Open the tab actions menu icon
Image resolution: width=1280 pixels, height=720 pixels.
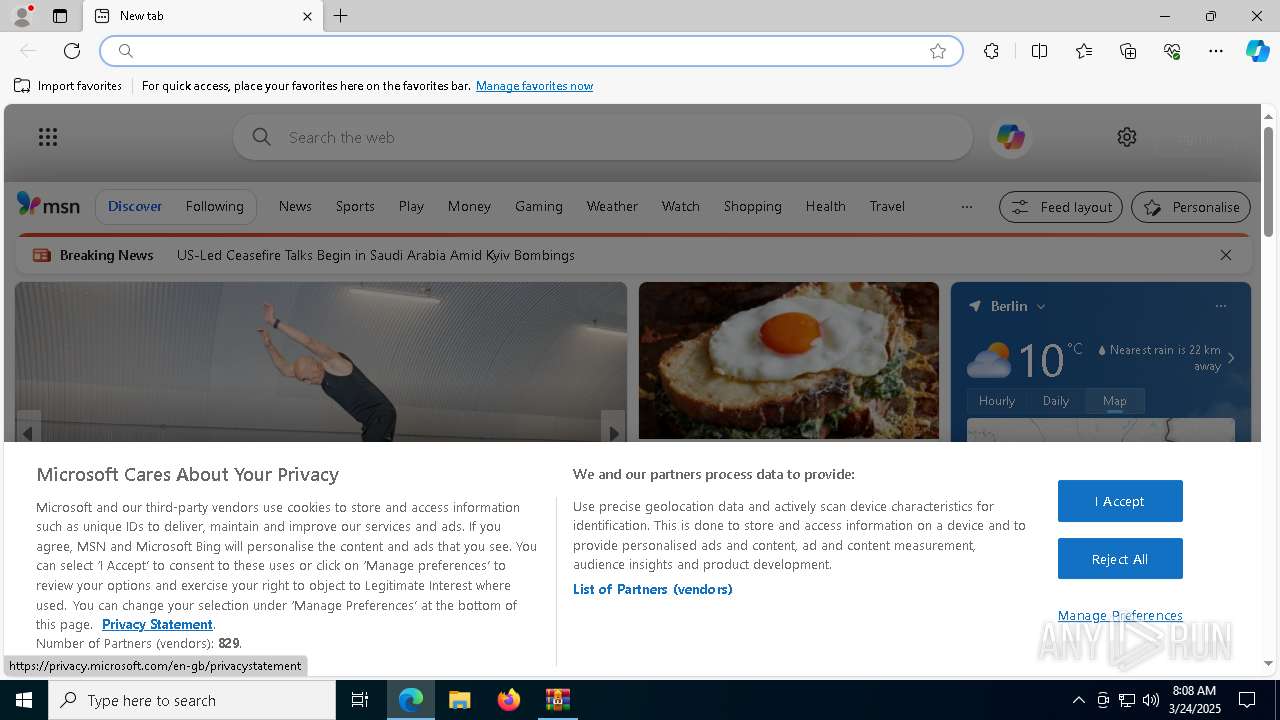point(60,16)
